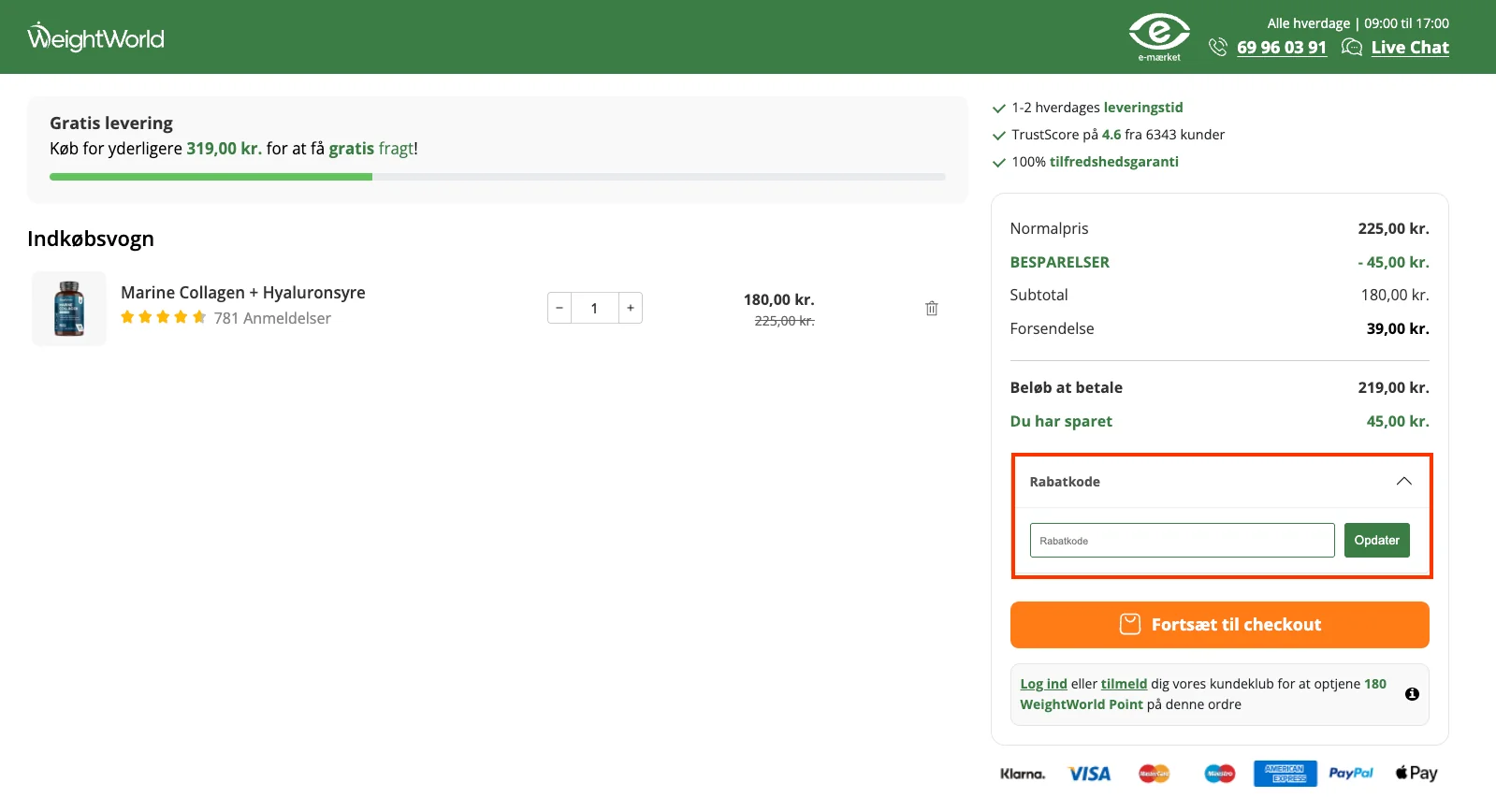
Task: Open the Marine Collagen product thumbnail
Action: [69, 309]
